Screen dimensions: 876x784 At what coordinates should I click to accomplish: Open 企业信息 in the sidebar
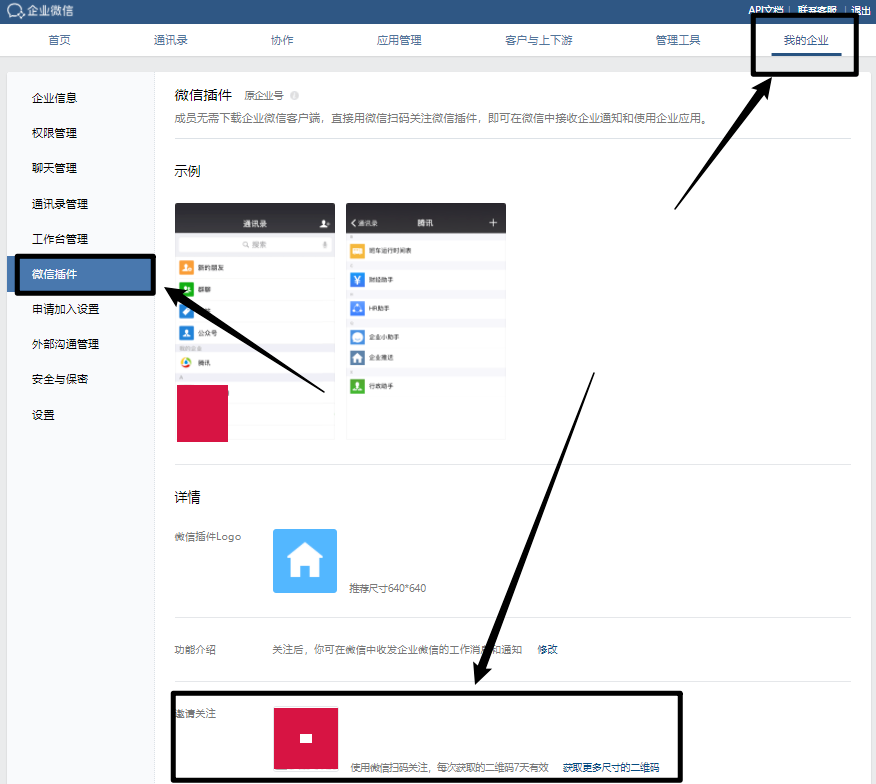(x=54, y=98)
